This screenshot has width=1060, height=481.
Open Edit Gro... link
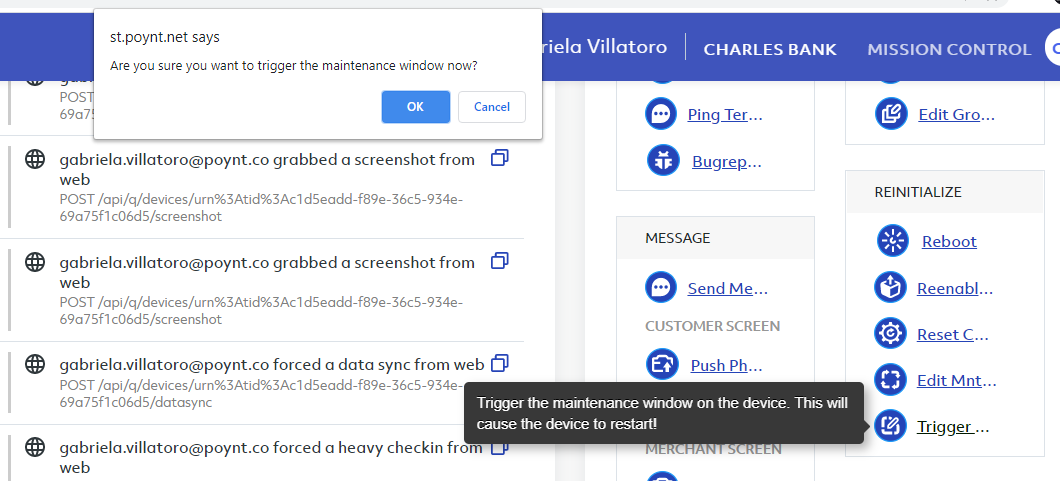[956, 114]
